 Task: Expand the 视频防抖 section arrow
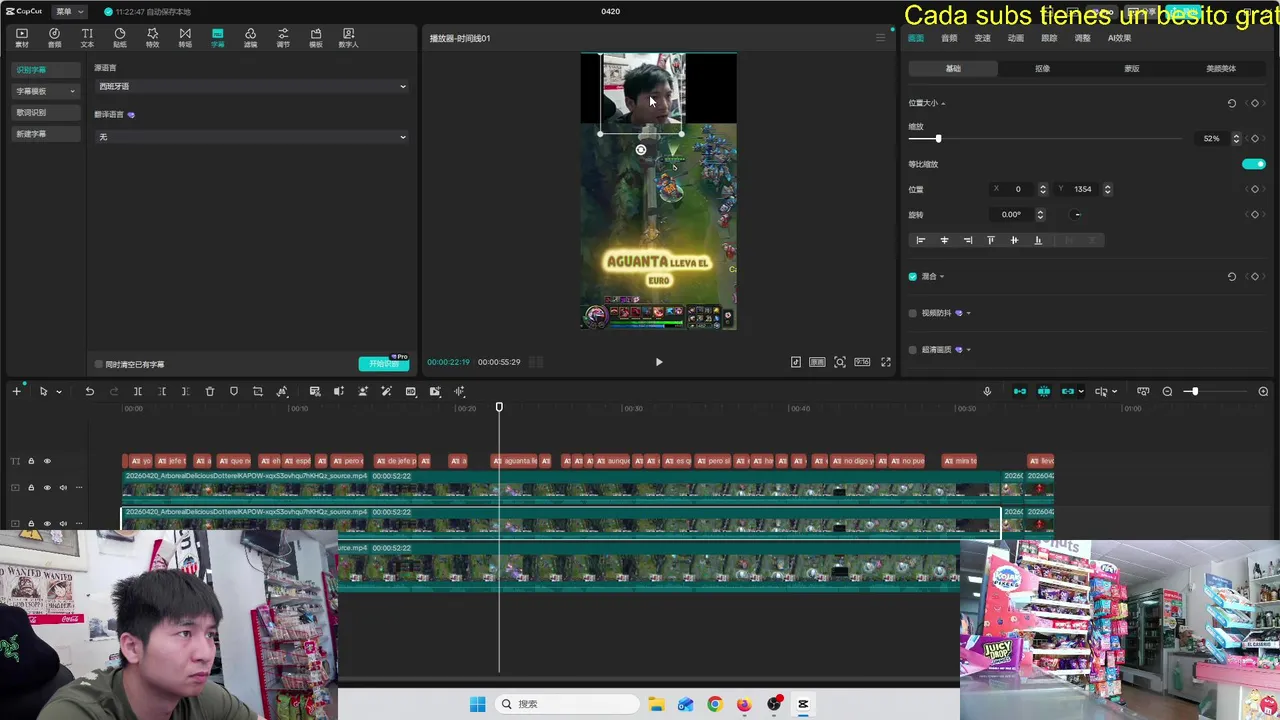click(968, 313)
